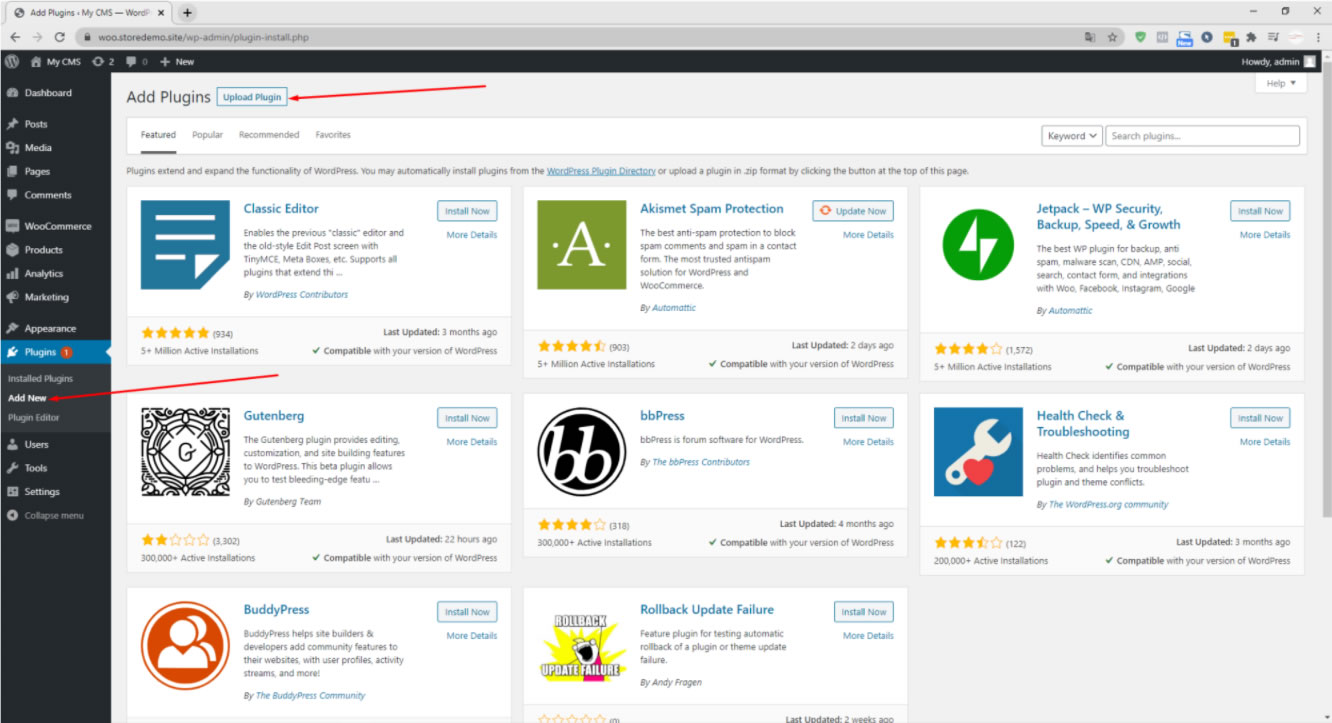1332x723 pixels.
Task: Open Plugins menu in sidebar
Action: [x=55, y=352]
